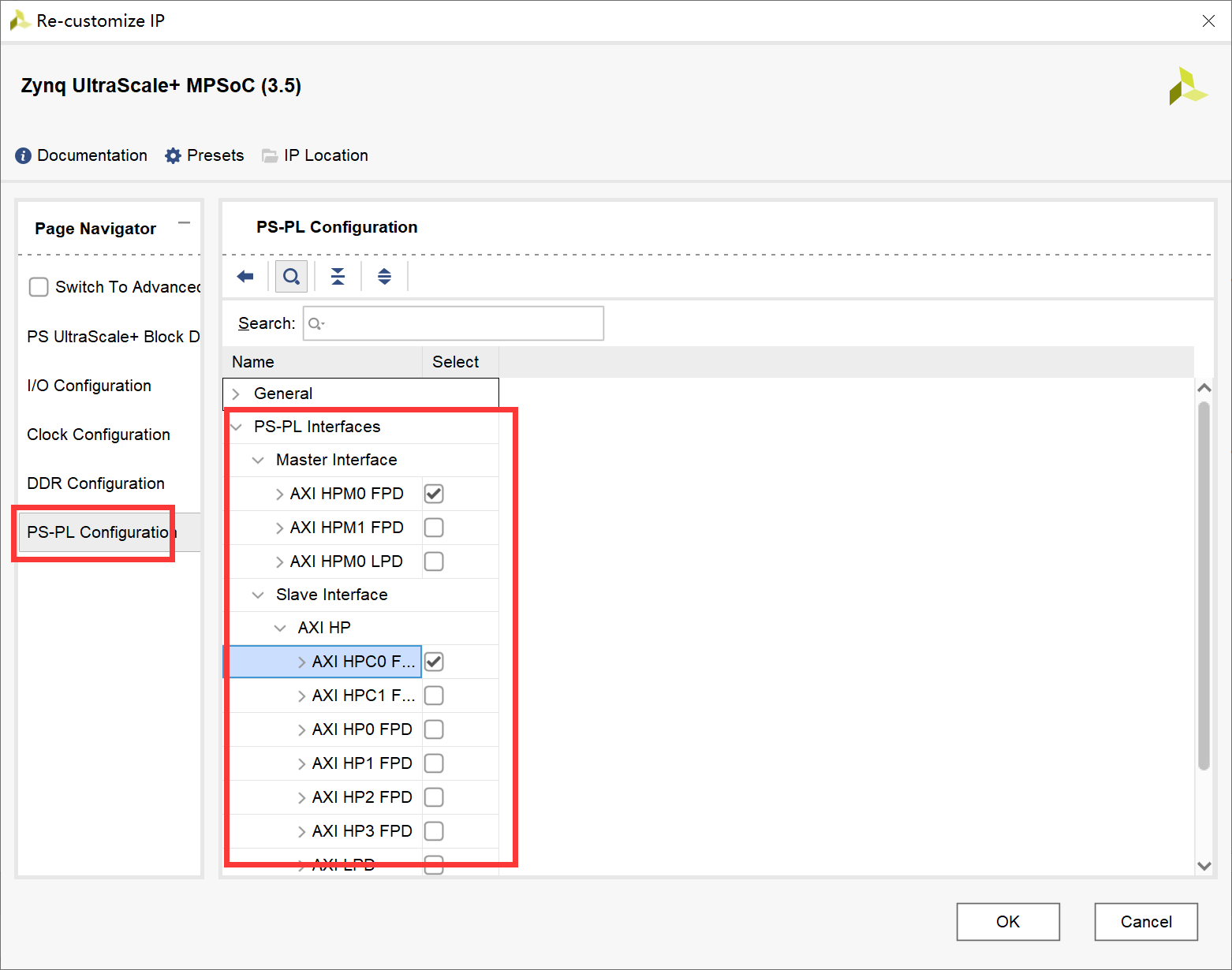Viewport: 1232px width, 970px height.
Task: Close the Re-customize IP dialog
Action: point(1208,21)
